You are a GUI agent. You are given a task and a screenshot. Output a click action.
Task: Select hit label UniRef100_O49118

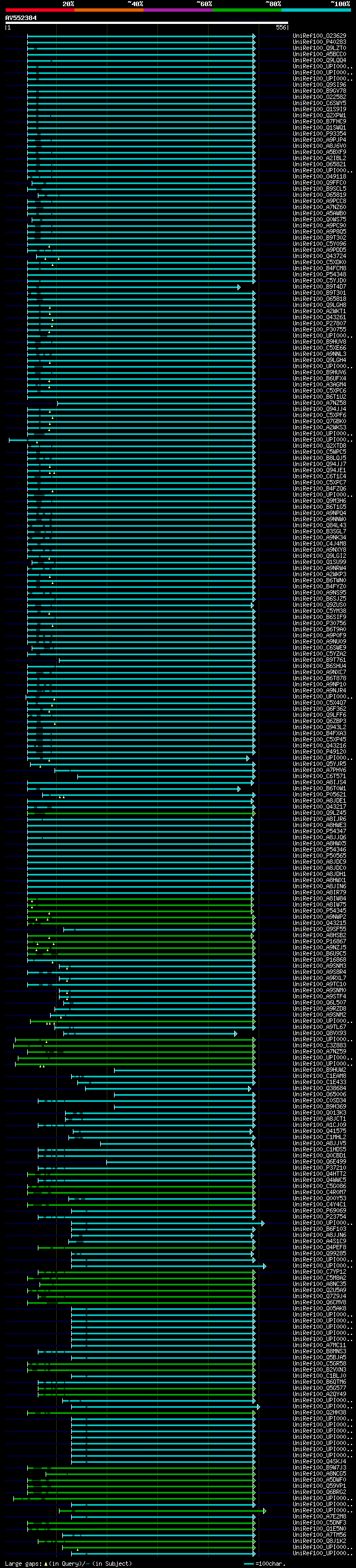(319, 176)
